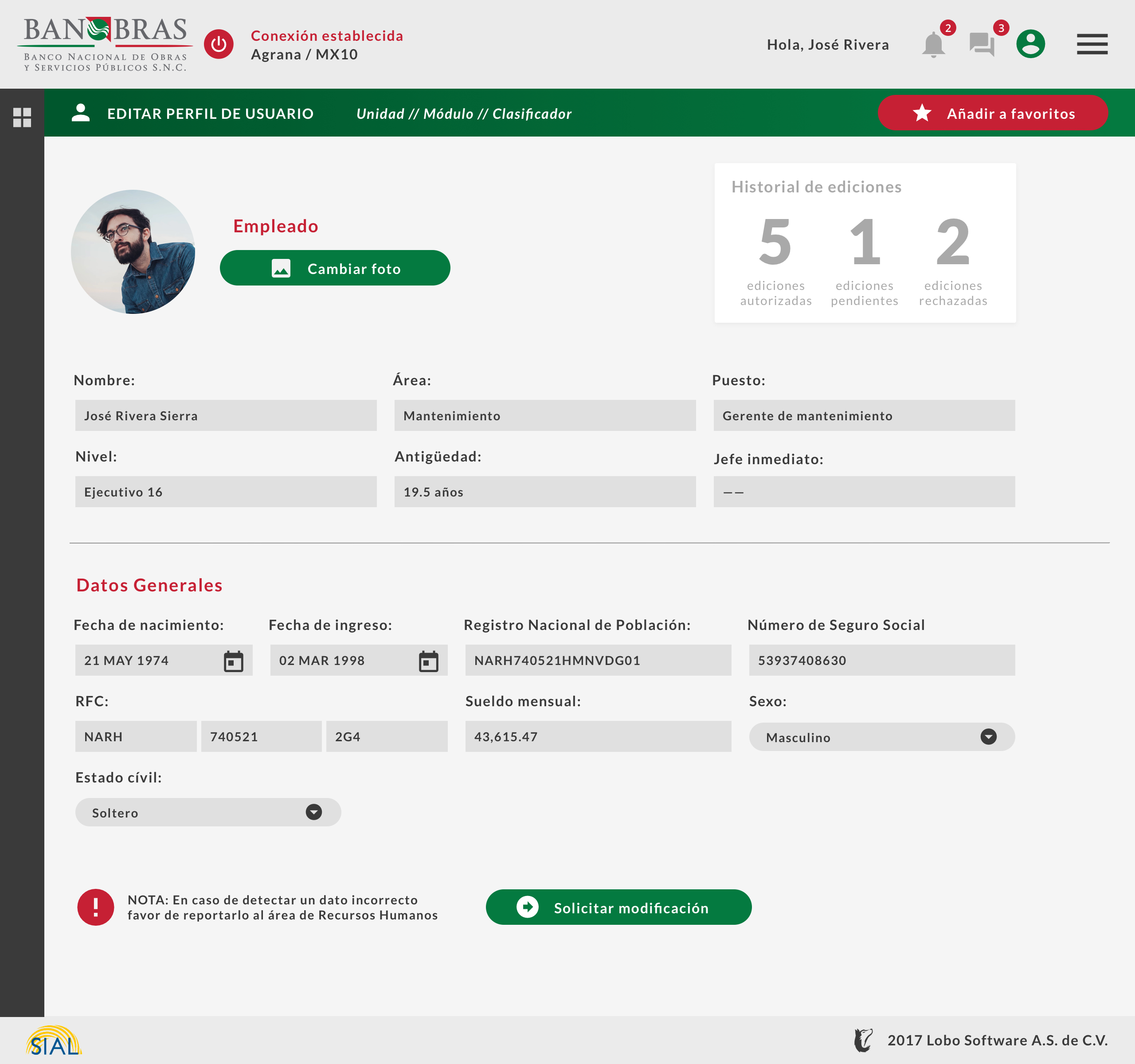Click the Jefe inmediato field
The image size is (1135, 1064).
(864, 492)
